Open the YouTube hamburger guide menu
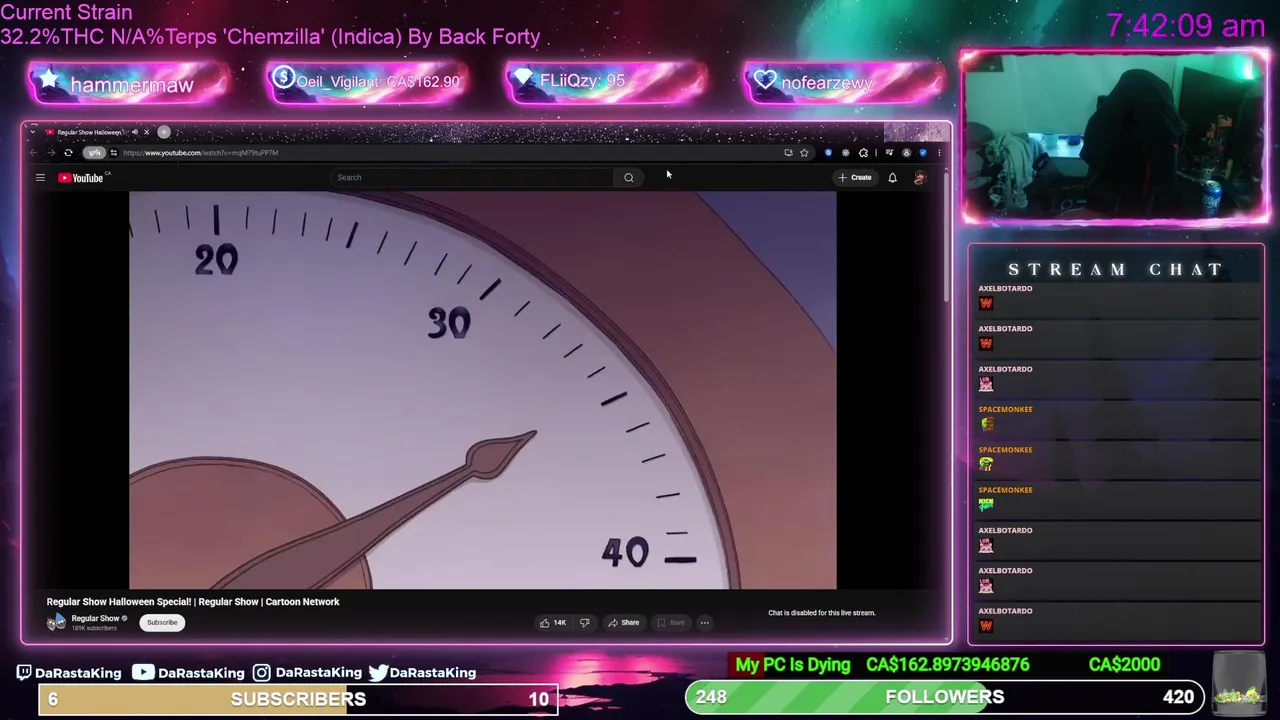The width and height of the screenshot is (1280, 720). tap(40, 178)
